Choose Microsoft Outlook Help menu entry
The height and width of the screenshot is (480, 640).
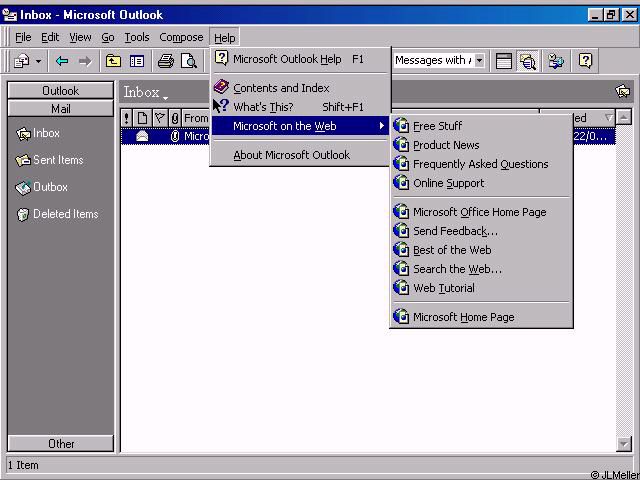tap(300, 59)
